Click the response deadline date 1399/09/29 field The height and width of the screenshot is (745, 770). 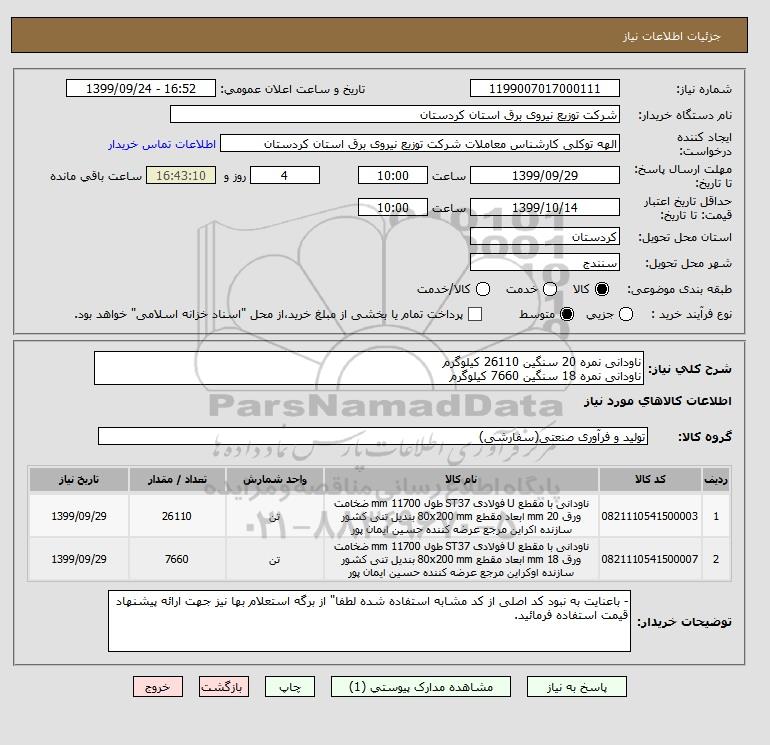[545, 175]
